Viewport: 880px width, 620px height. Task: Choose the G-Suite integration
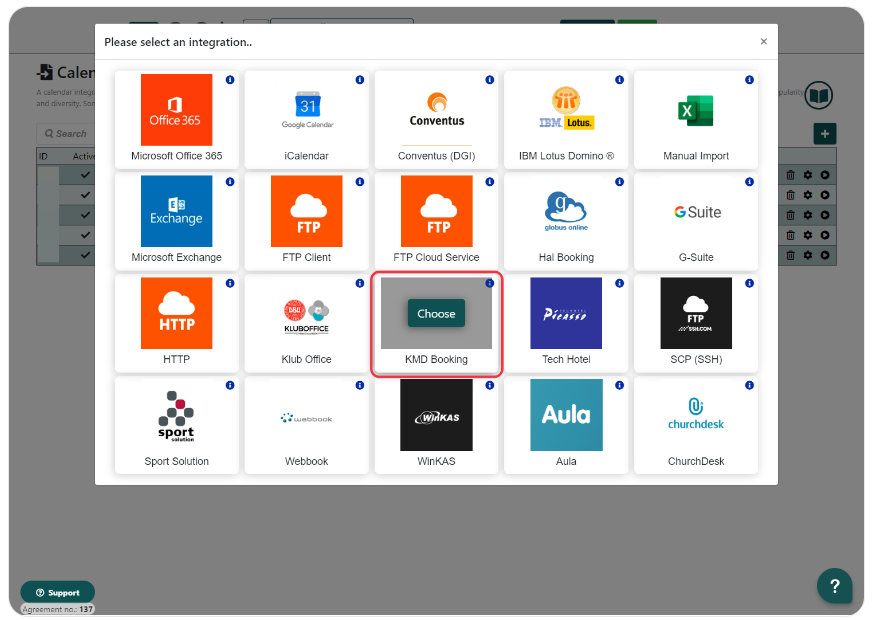(696, 221)
